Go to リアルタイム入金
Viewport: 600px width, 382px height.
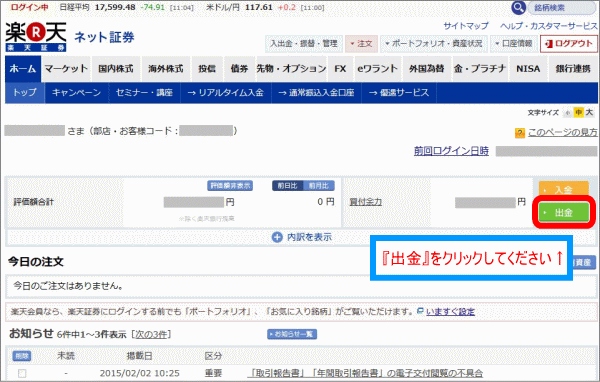(x=226, y=93)
